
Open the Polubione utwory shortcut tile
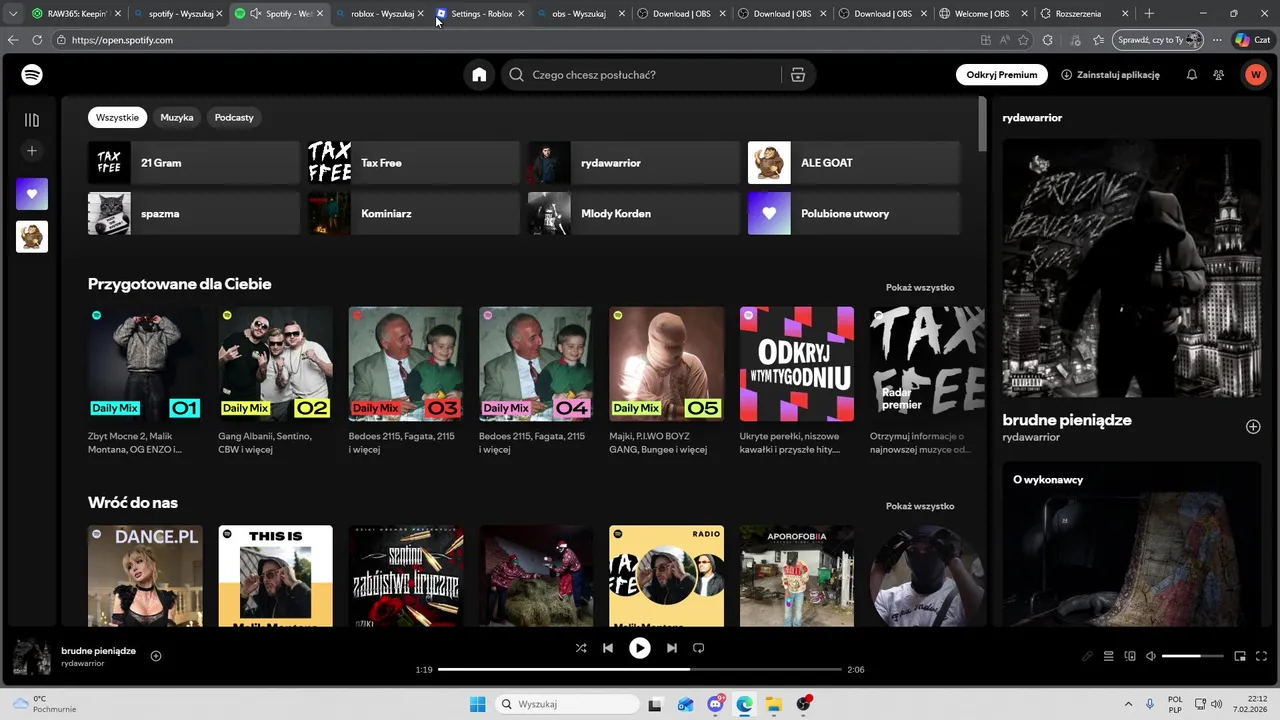(854, 214)
